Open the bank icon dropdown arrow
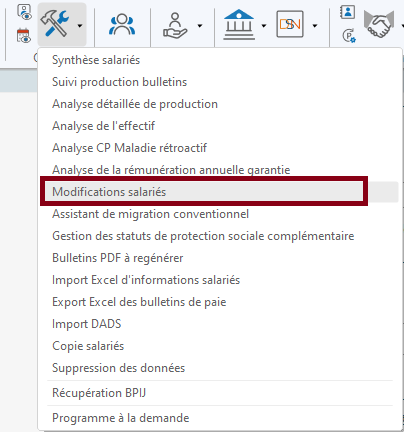Screen dimensions: 404x432 point(264,25)
